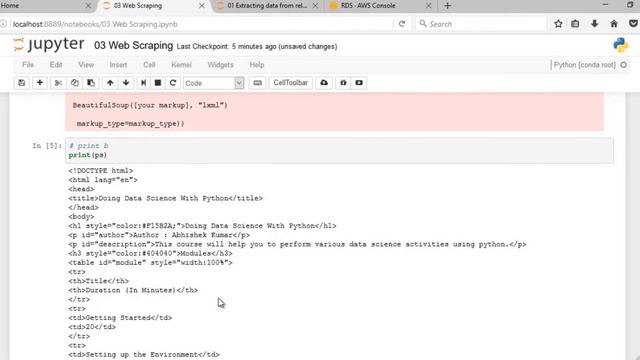Bookmark this page with the star icon
640x360 pixels.
558,24
